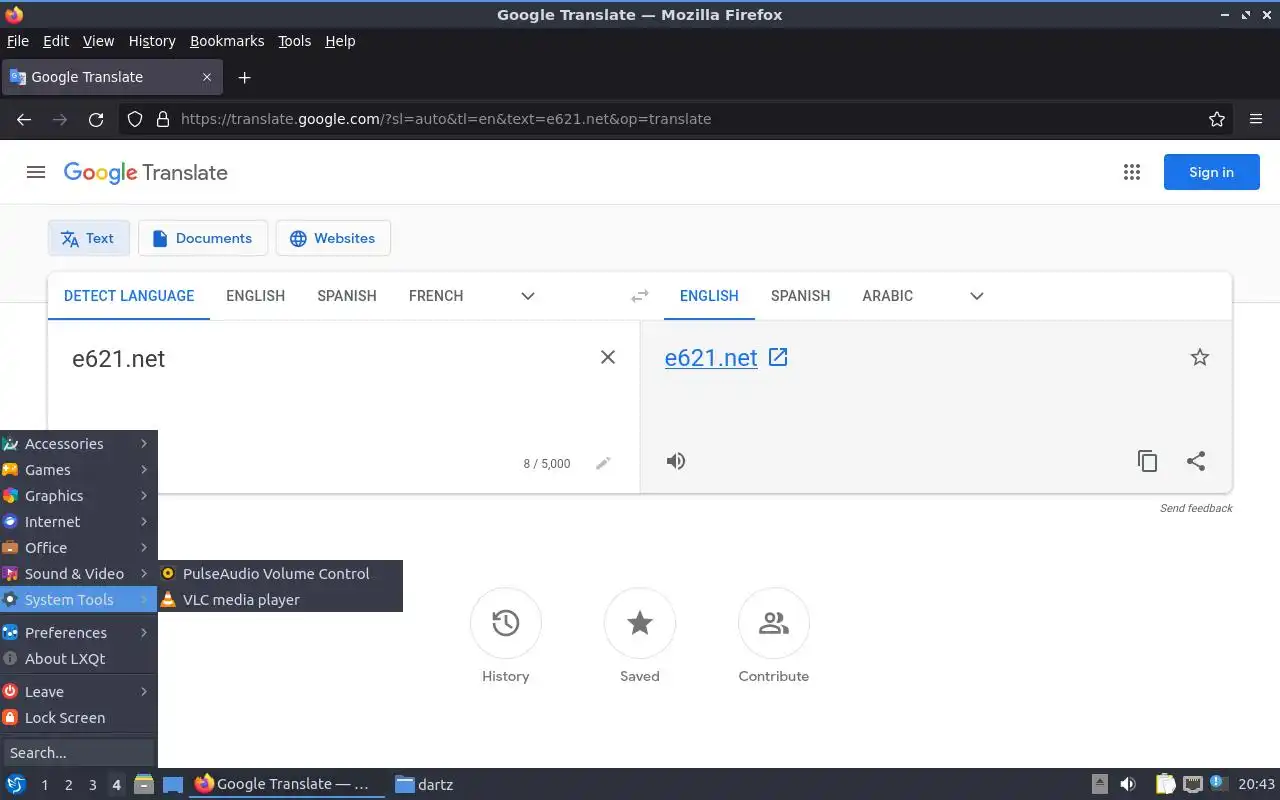Select Arabic as target language
The width and height of the screenshot is (1280, 800).
tap(888, 296)
